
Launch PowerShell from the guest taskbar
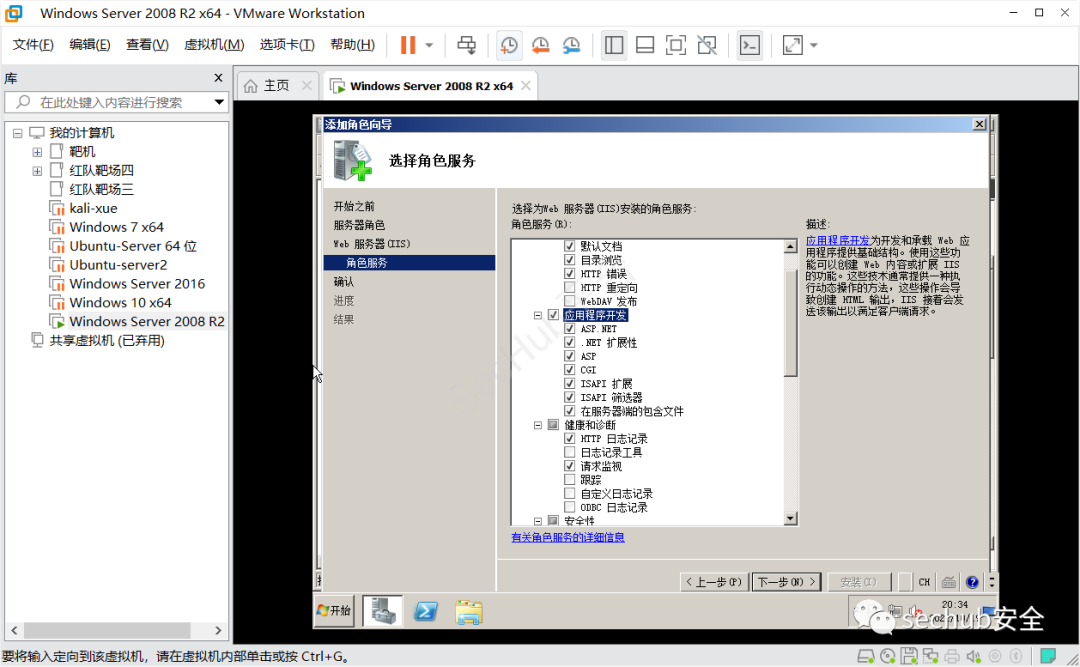tap(426, 611)
